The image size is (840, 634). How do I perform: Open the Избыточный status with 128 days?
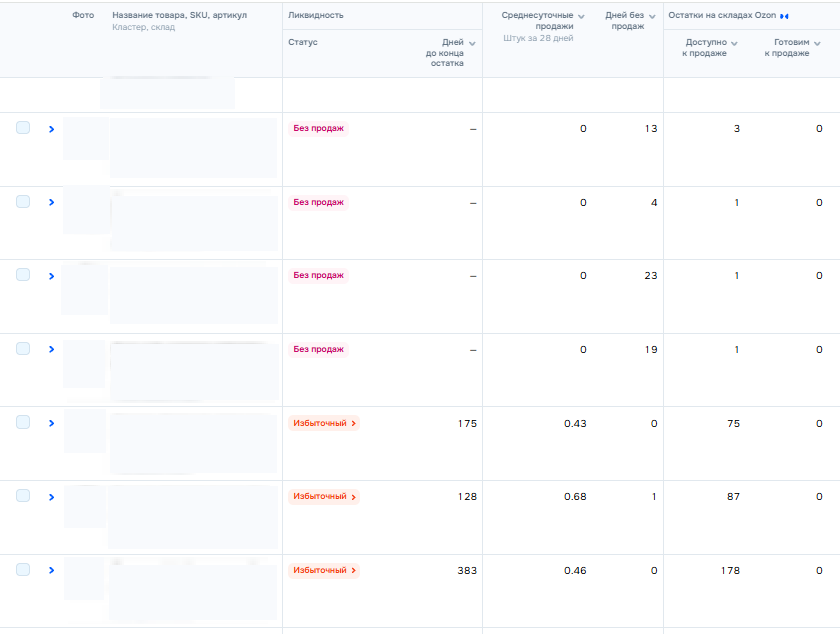click(324, 496)
